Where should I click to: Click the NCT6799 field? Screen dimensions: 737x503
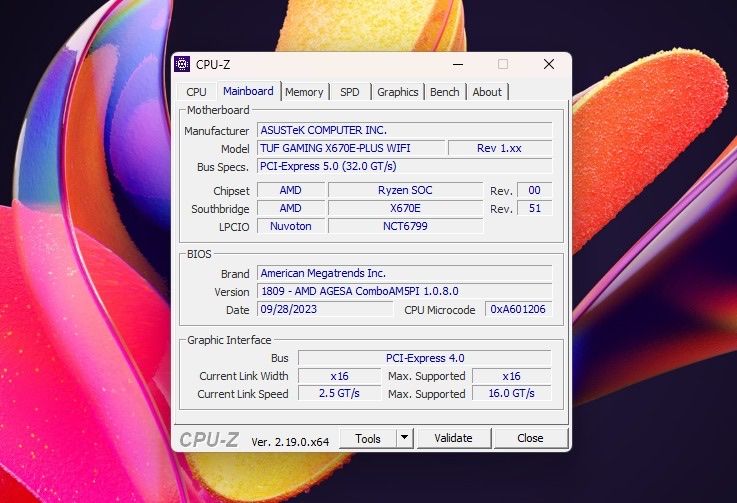[x=405, y=226]
